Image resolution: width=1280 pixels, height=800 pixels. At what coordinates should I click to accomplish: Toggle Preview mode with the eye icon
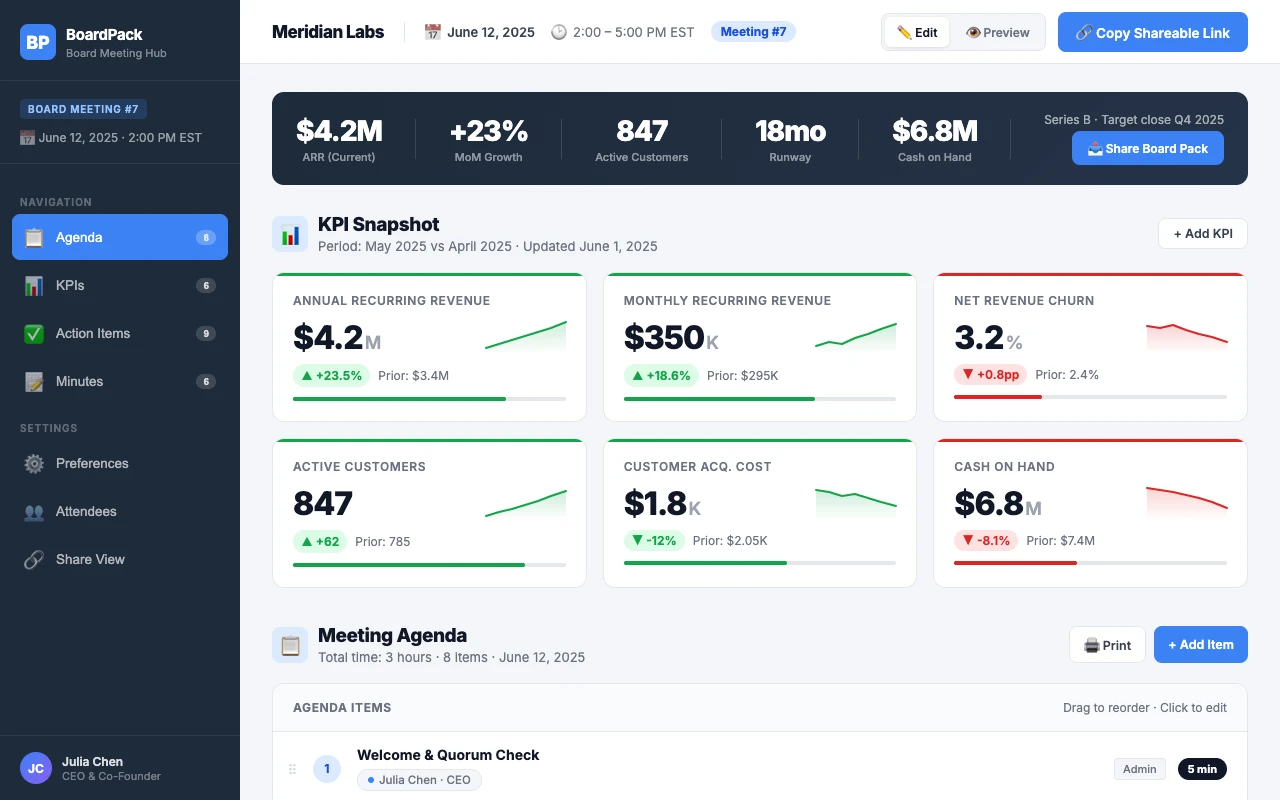(x=997, y=32)
